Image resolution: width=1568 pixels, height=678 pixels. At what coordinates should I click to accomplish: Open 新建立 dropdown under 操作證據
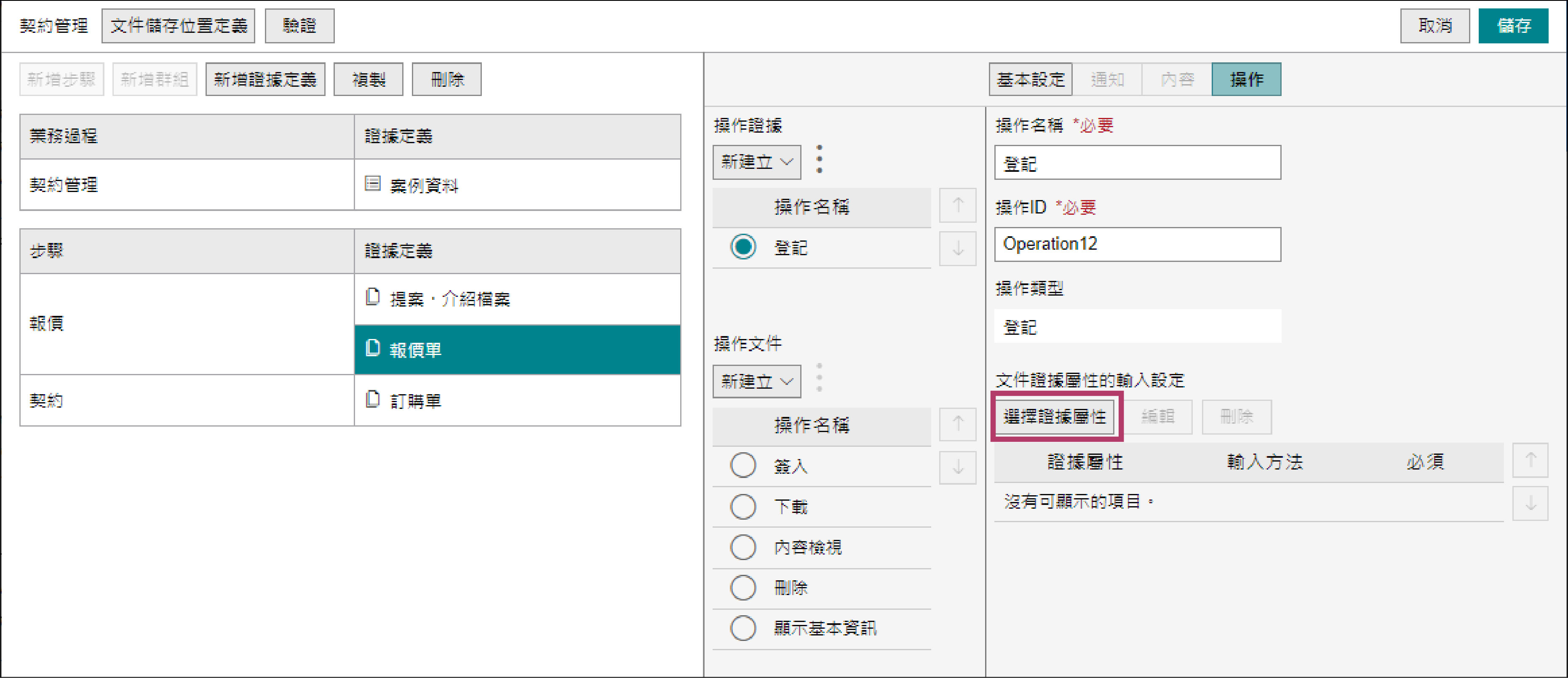point(756,162)
